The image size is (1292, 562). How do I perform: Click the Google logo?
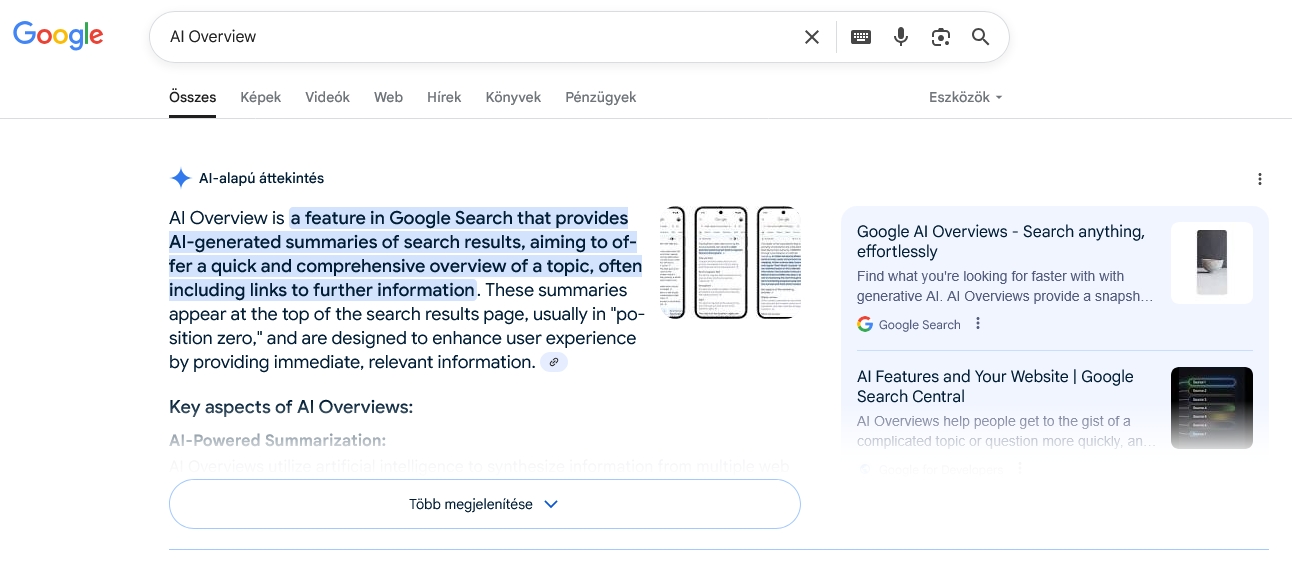pyautogui.click(x=58, y=36)
